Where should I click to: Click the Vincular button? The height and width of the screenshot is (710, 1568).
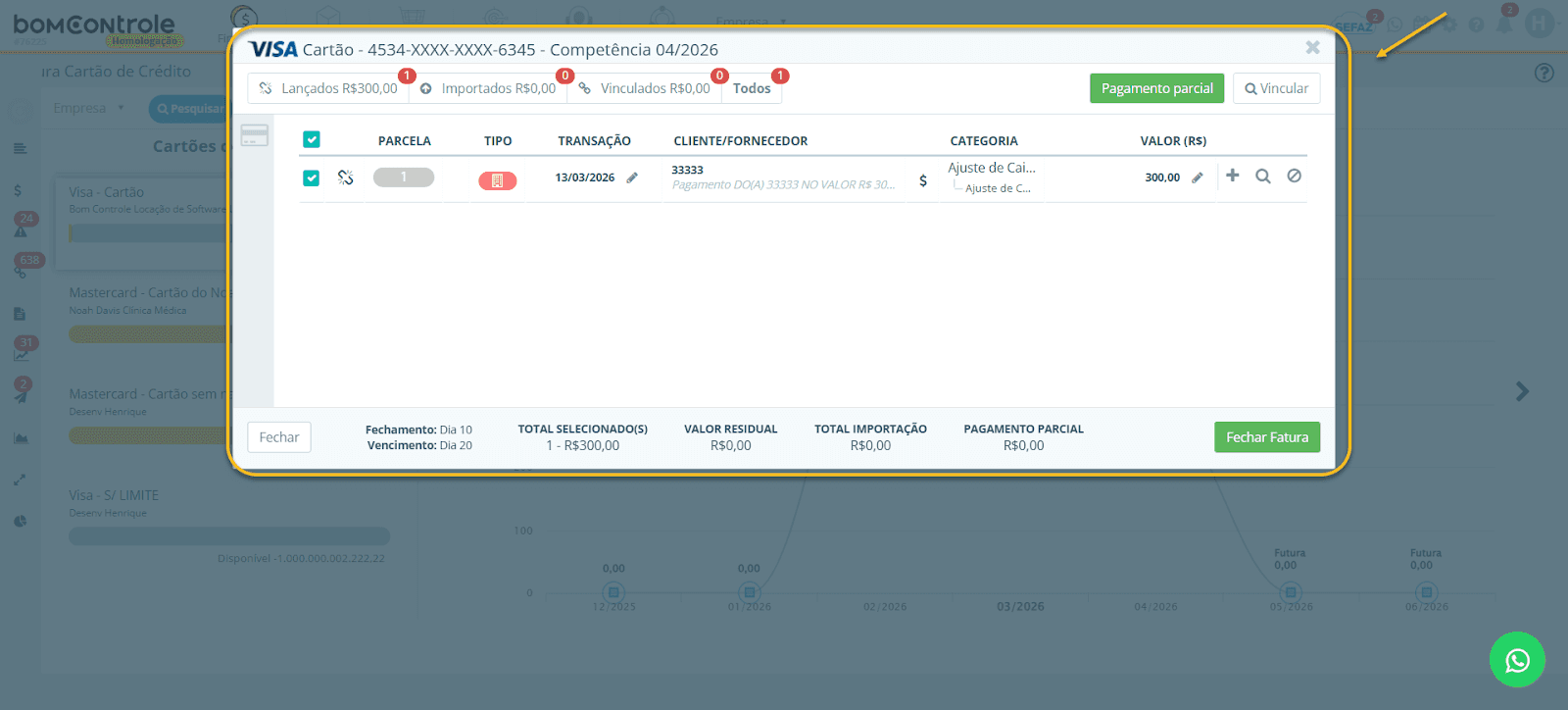pos(1276,88)
